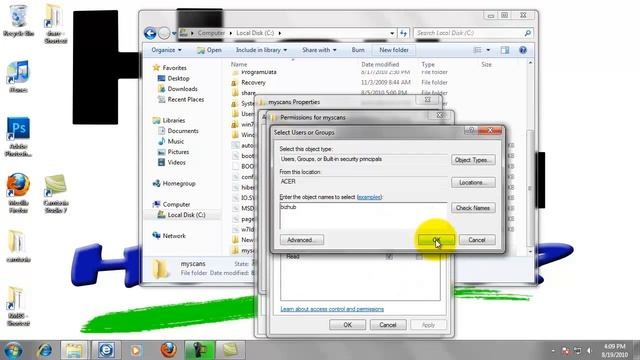Click the Explorer Back navigation arrow

click(x=150, y=33)
